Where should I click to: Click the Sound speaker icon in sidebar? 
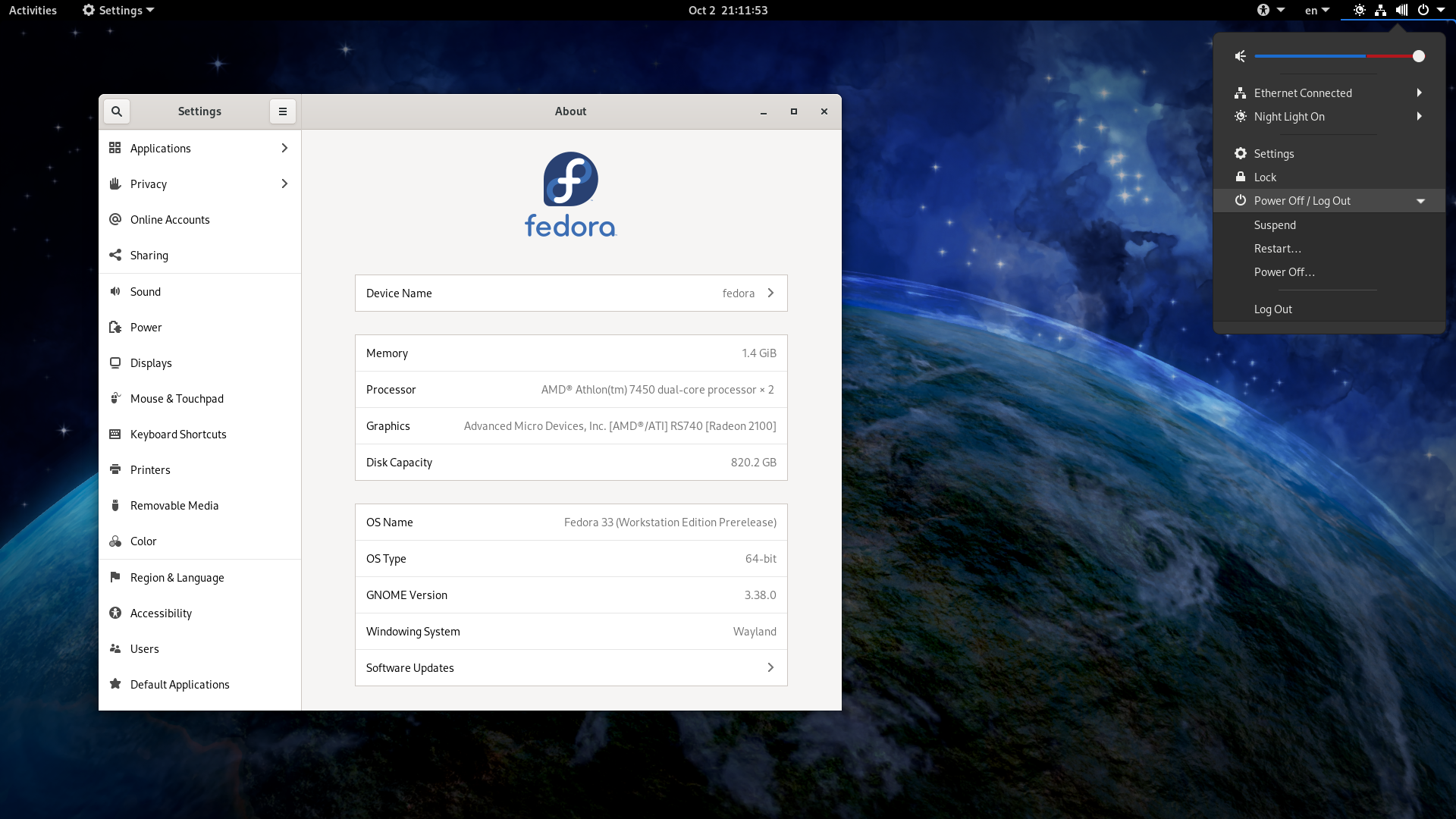pyautogui.click(x=115, y=292)
